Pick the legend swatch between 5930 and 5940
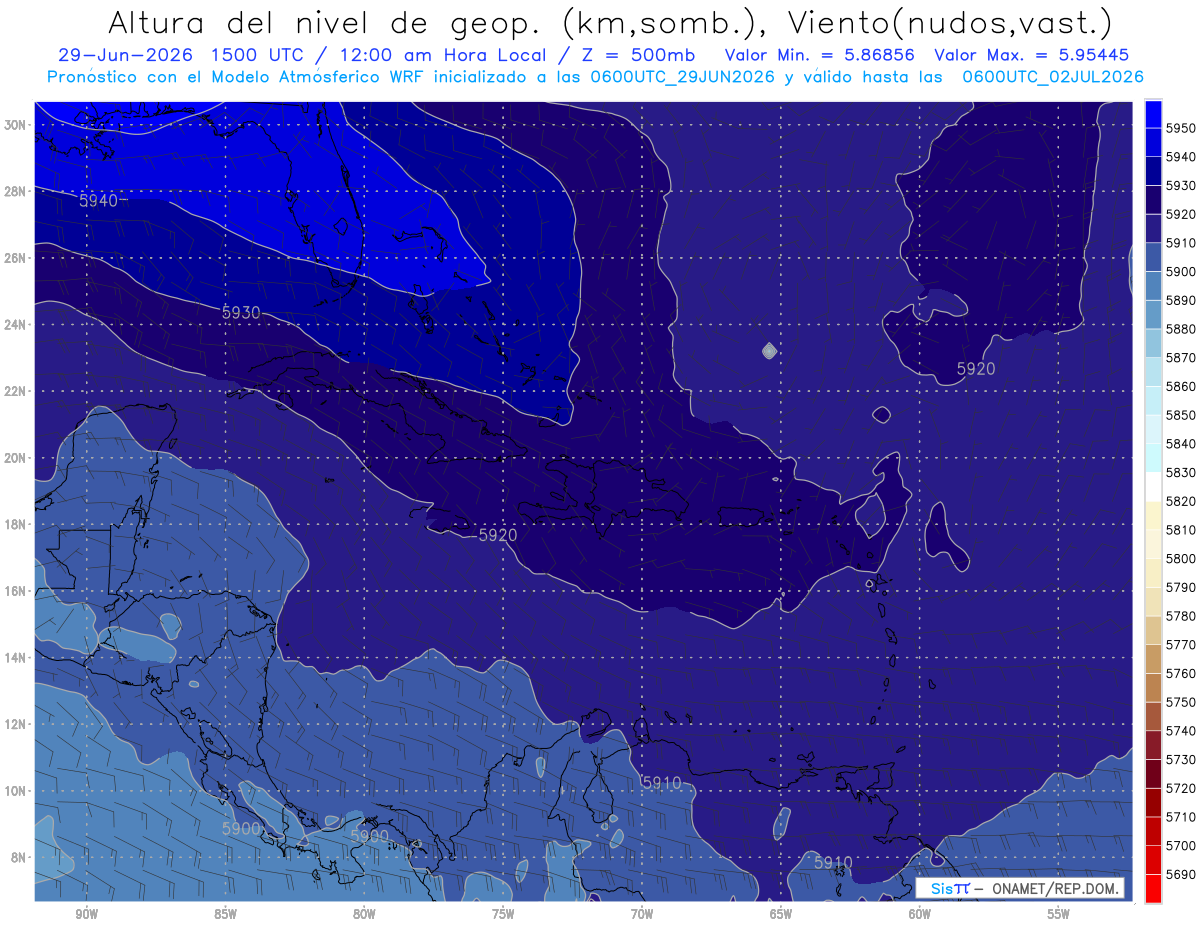The width and height of the screenshot is (1200, 927). pos(1153,170)
